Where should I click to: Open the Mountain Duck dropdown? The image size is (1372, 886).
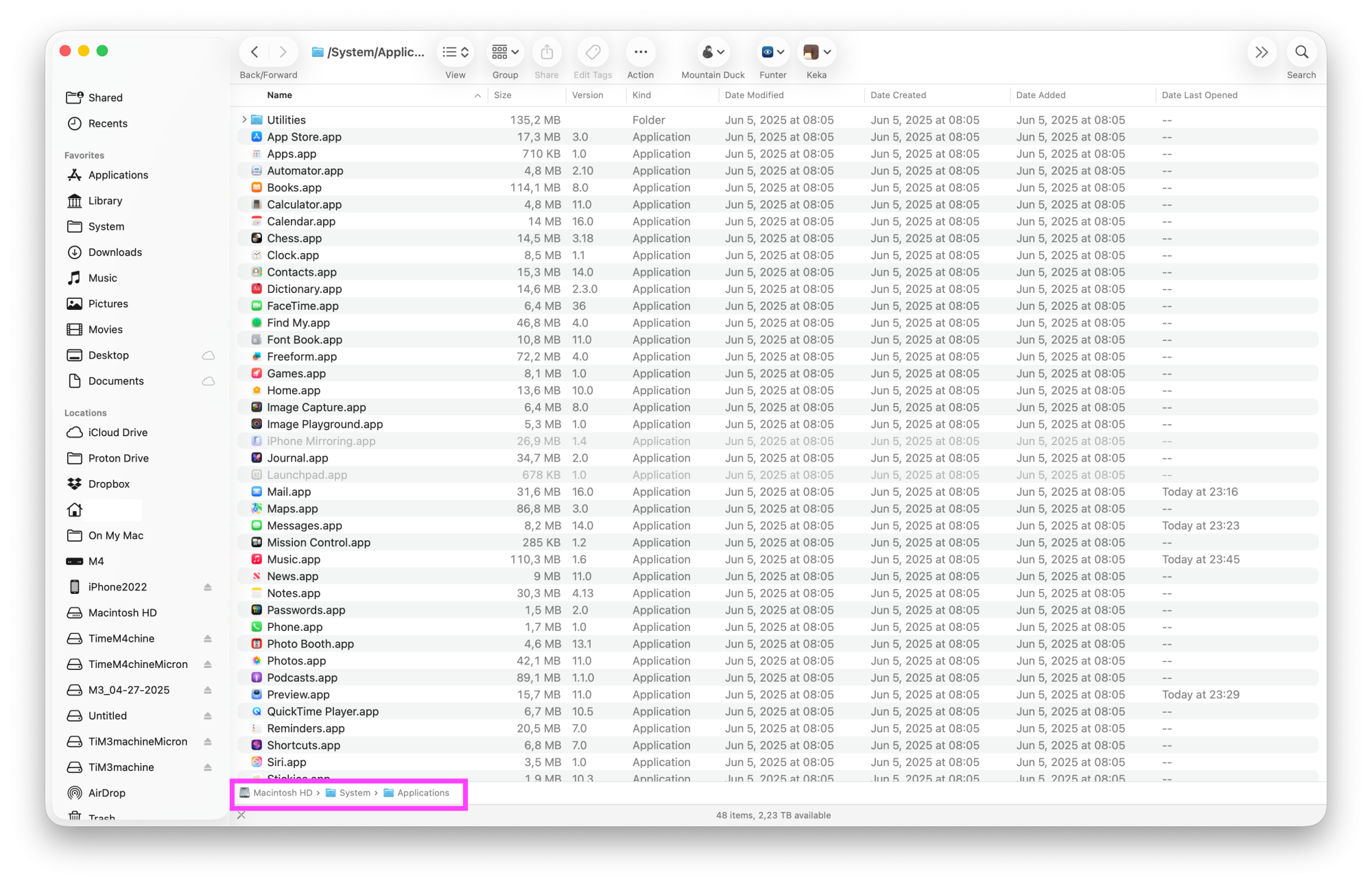click(x=713, y=53)
